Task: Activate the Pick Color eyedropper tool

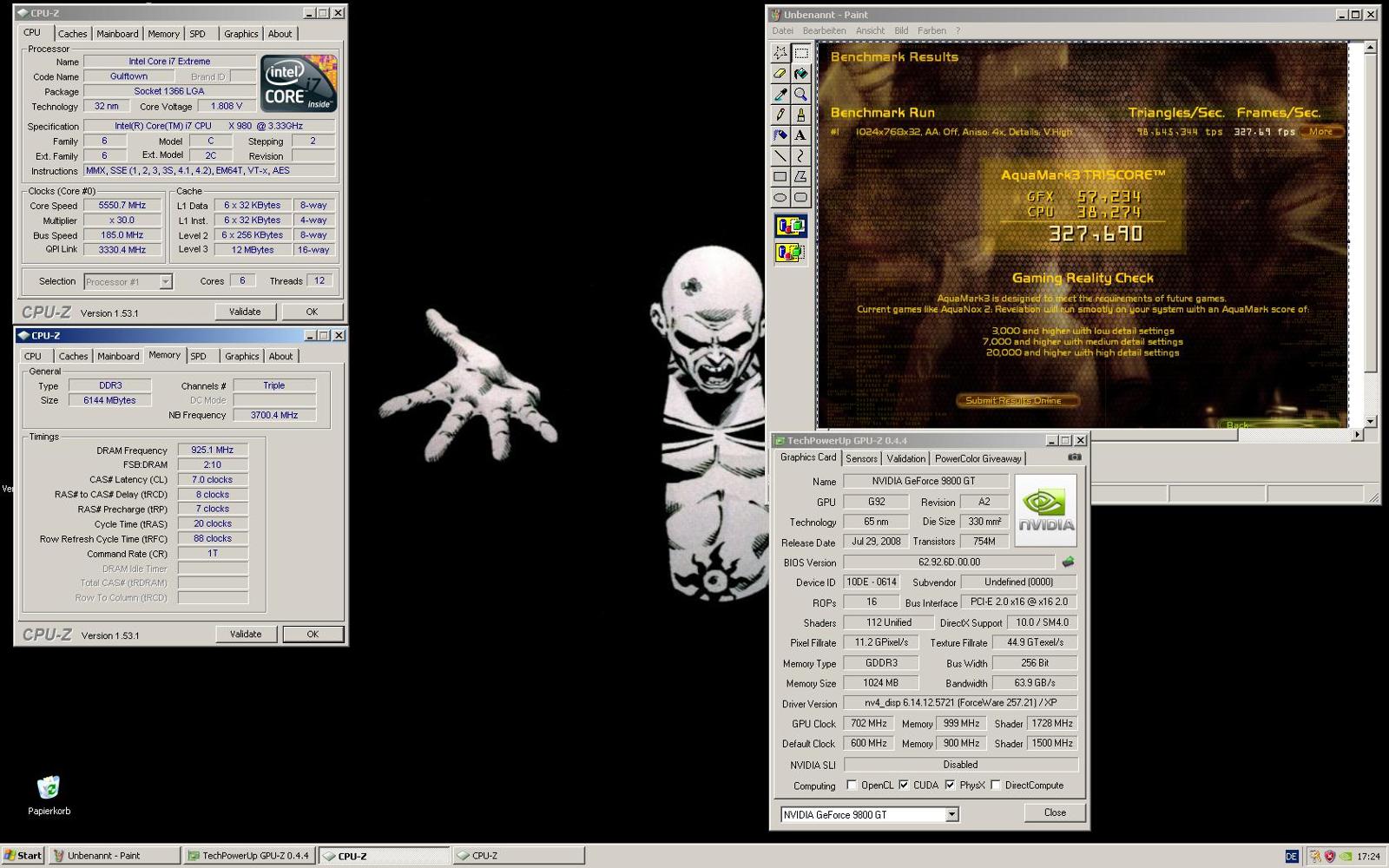Action: (x=780, y=94)
